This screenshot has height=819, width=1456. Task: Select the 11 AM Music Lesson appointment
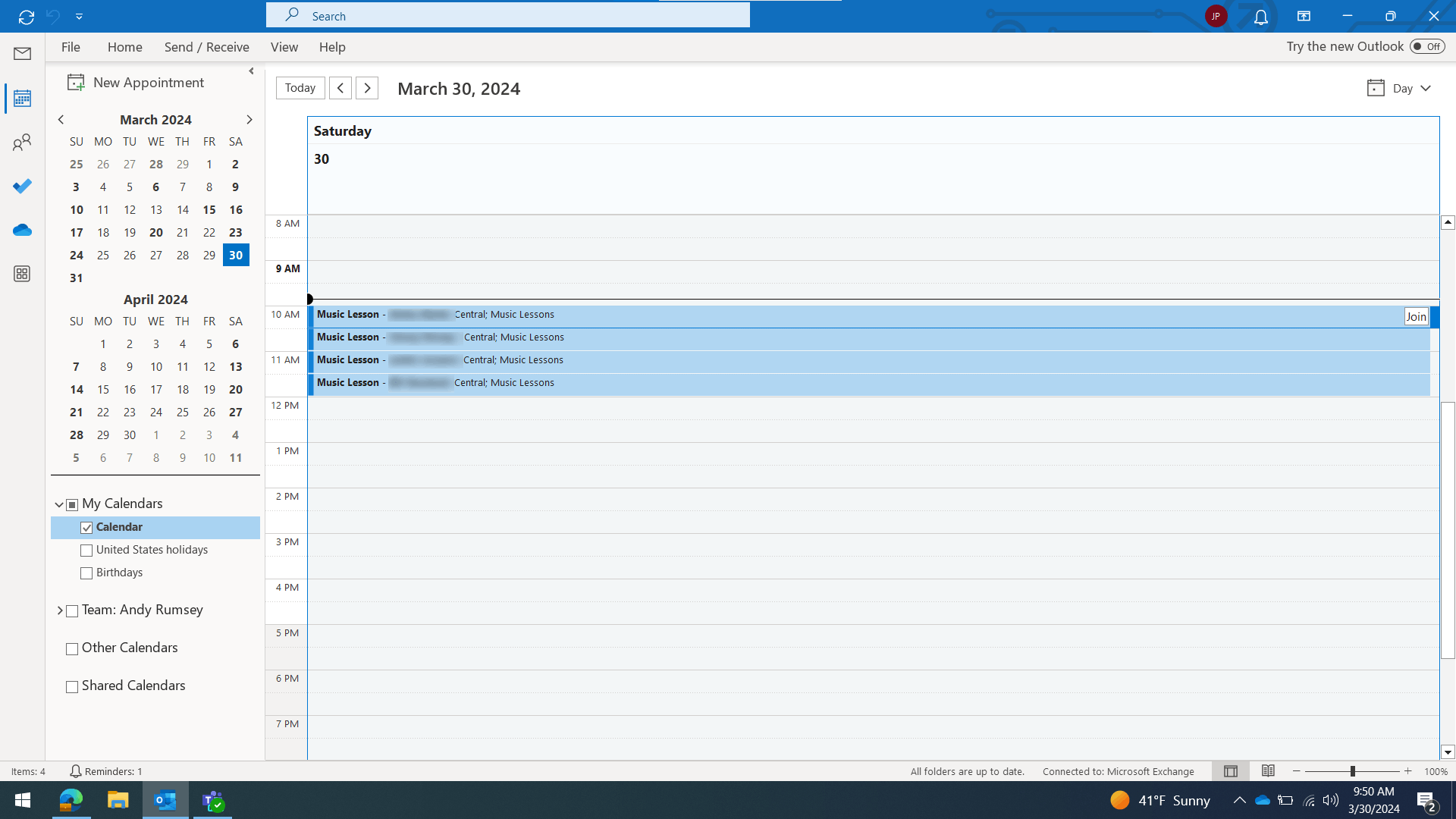pos(869,362)
